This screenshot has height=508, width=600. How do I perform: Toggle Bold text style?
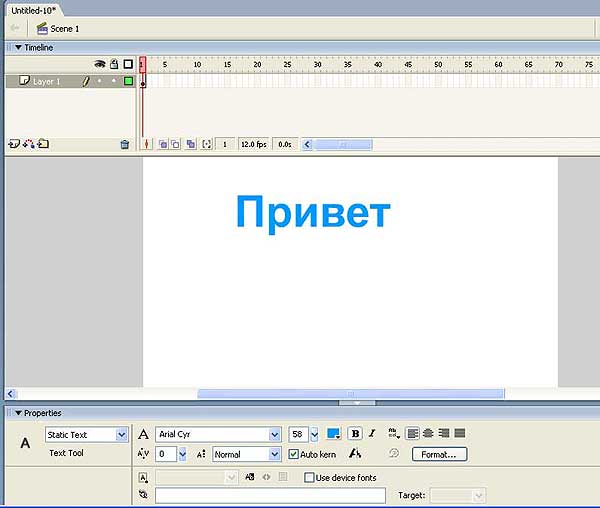click(355, 433)
